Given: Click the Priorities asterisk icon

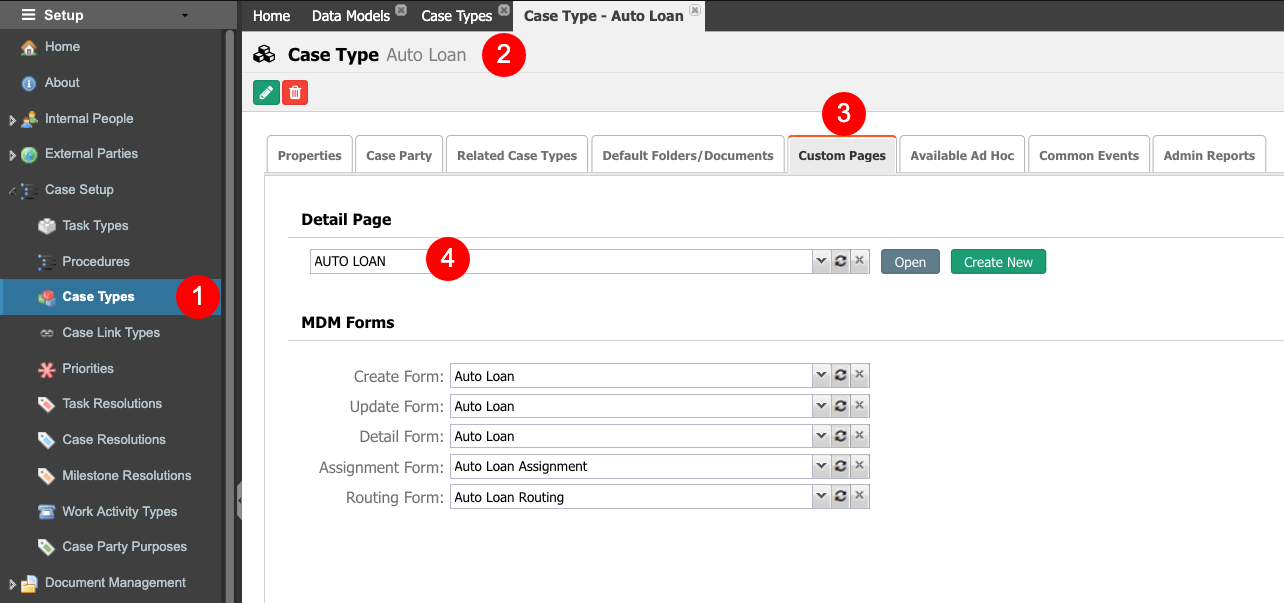Looking at the screenshot, I should (x=46, y=369).
